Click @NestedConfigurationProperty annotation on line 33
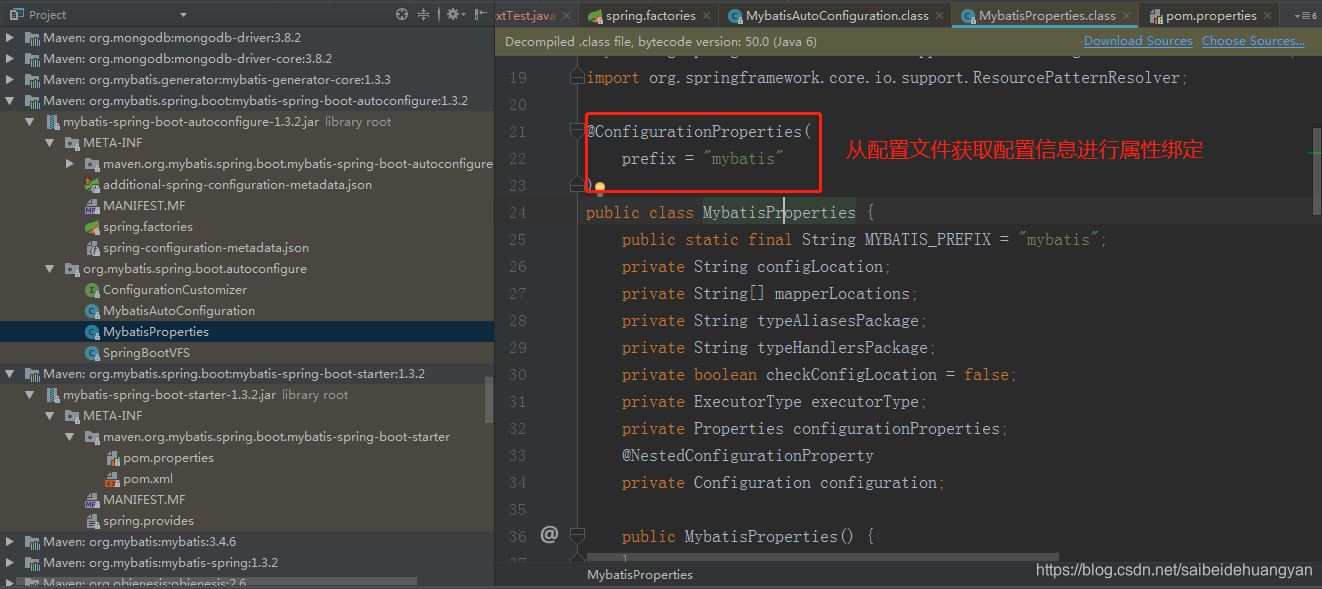 click(x=748, y=456)
